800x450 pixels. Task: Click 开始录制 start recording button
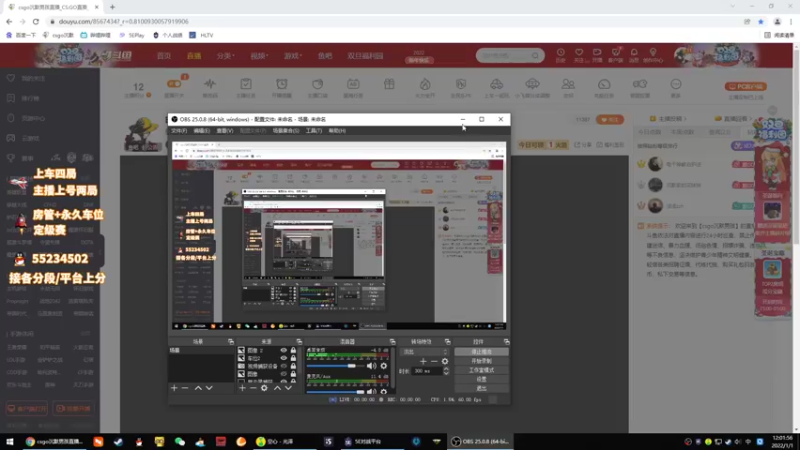(481, 361)
